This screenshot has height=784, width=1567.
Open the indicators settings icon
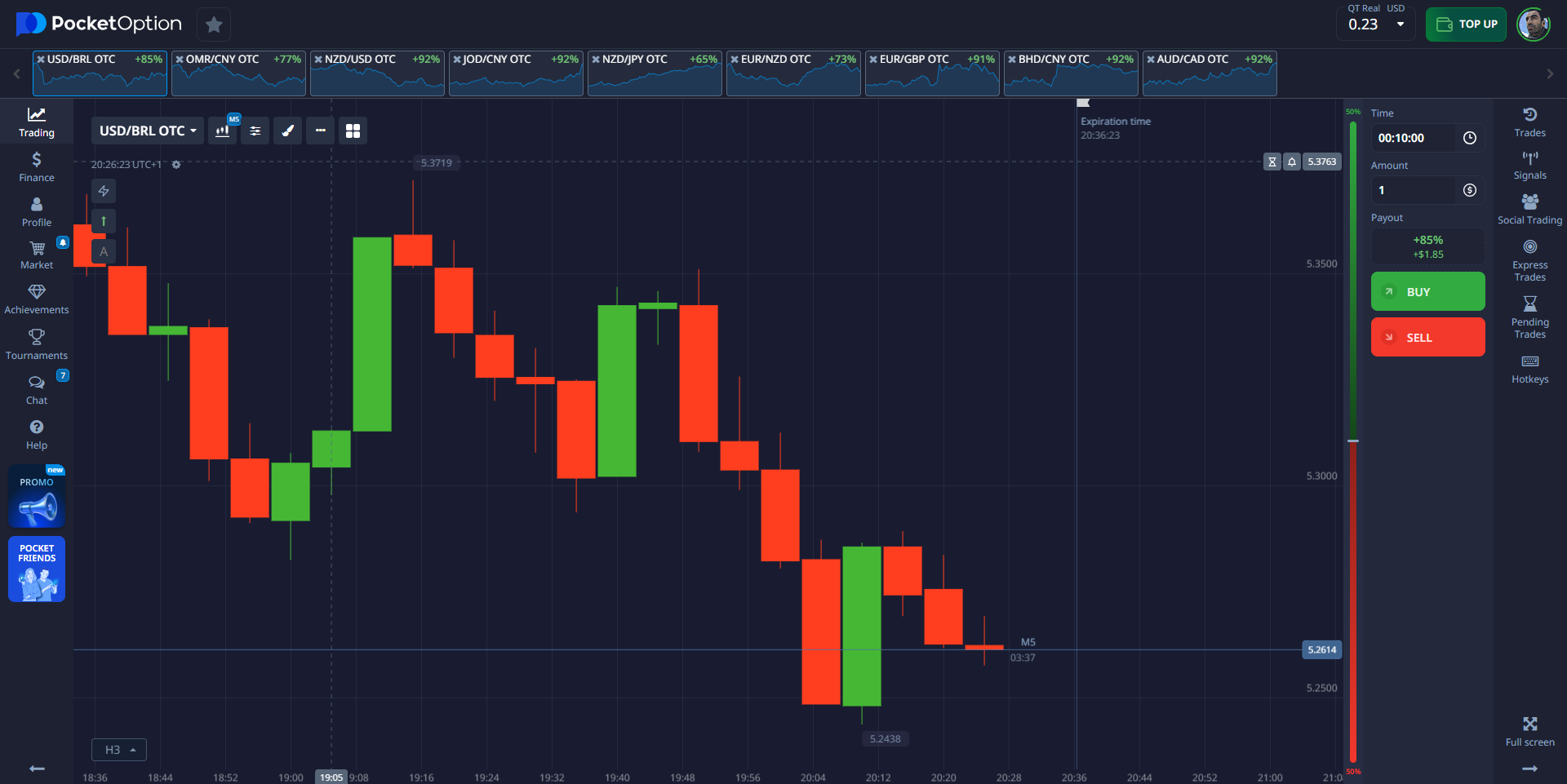click(255, 131)
